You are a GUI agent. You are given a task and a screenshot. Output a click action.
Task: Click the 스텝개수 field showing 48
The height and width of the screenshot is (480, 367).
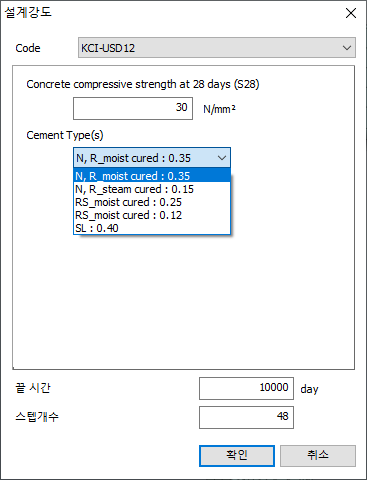246,417
